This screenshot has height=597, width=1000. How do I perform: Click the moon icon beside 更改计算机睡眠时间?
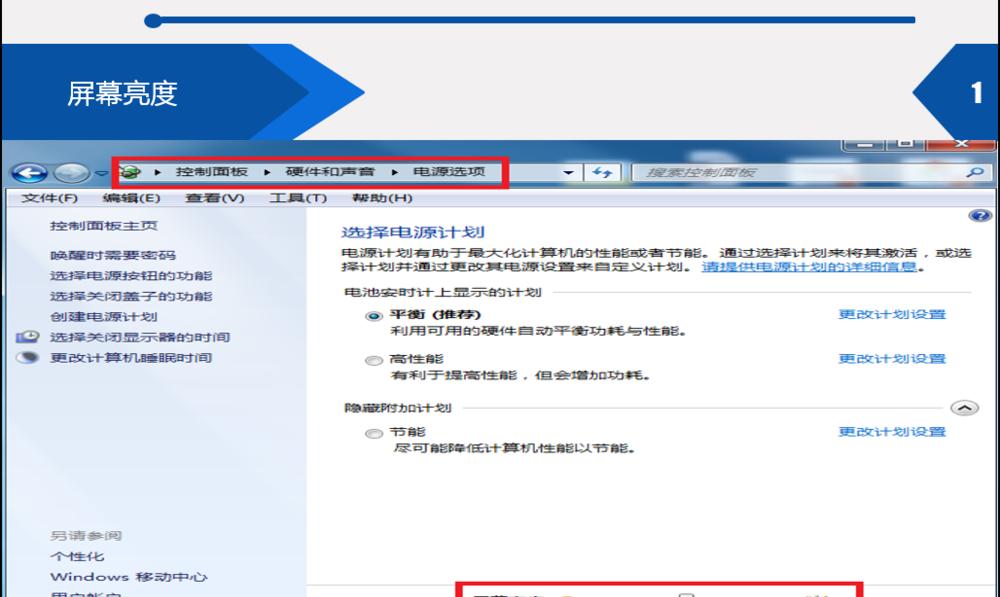click(27, 357)
